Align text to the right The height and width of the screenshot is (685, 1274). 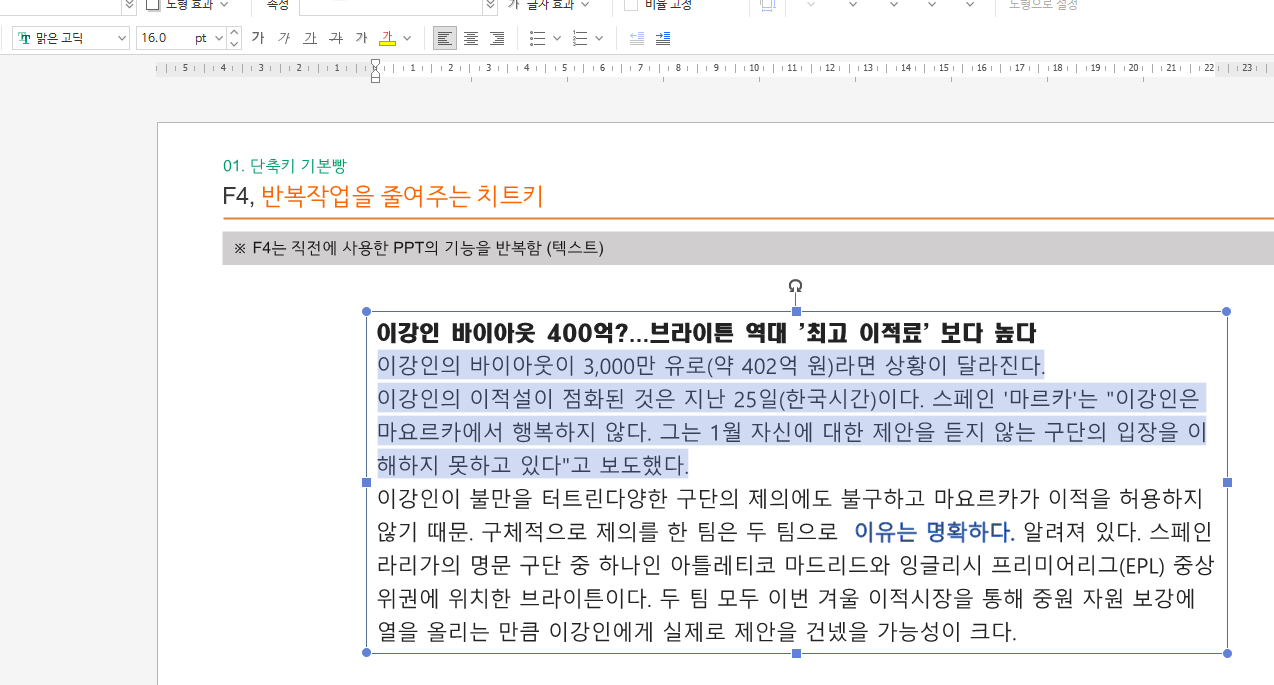pyautogui.click(x=497, y=38)
